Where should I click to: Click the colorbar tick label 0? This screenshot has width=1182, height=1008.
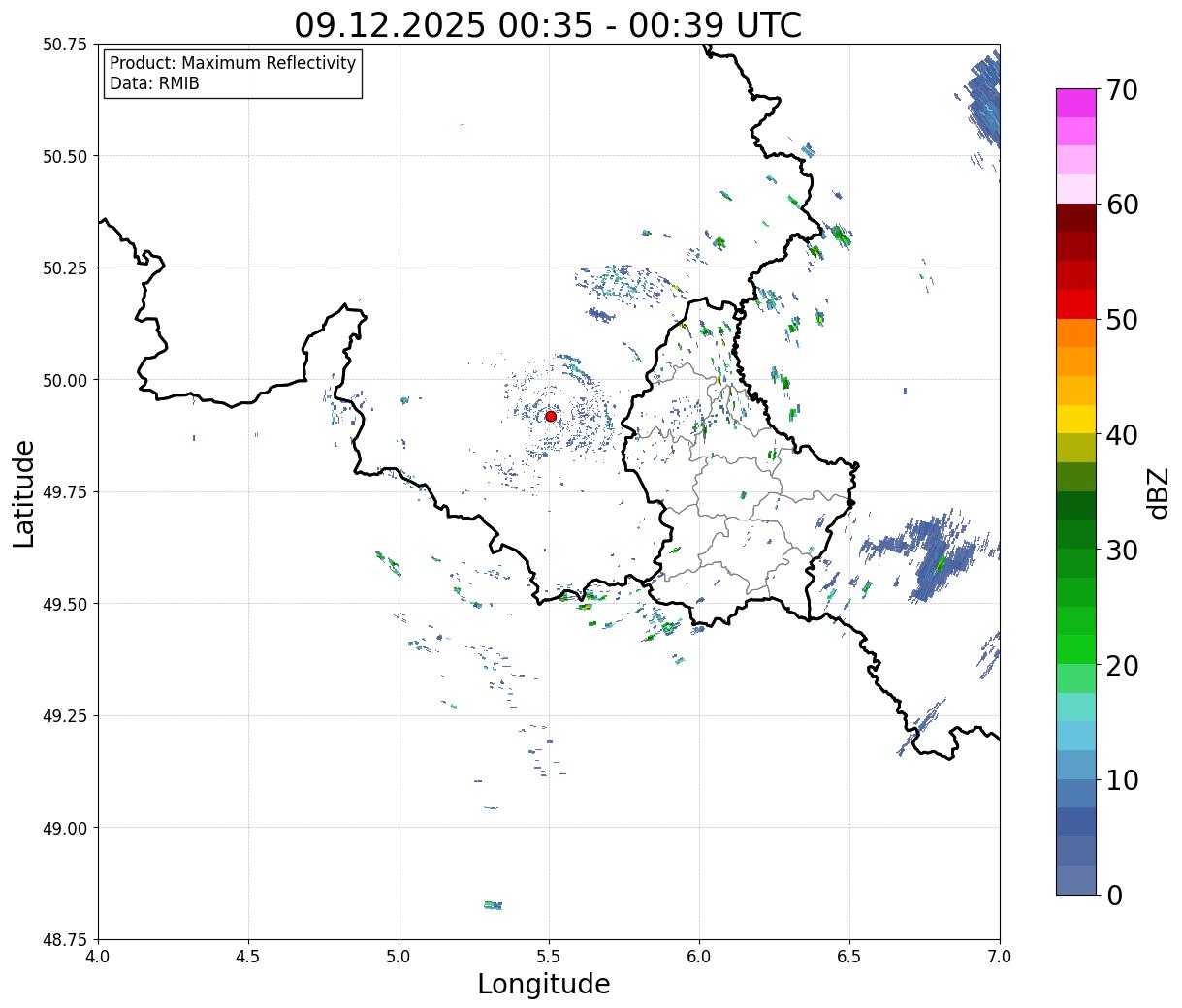coord(1114,896)
